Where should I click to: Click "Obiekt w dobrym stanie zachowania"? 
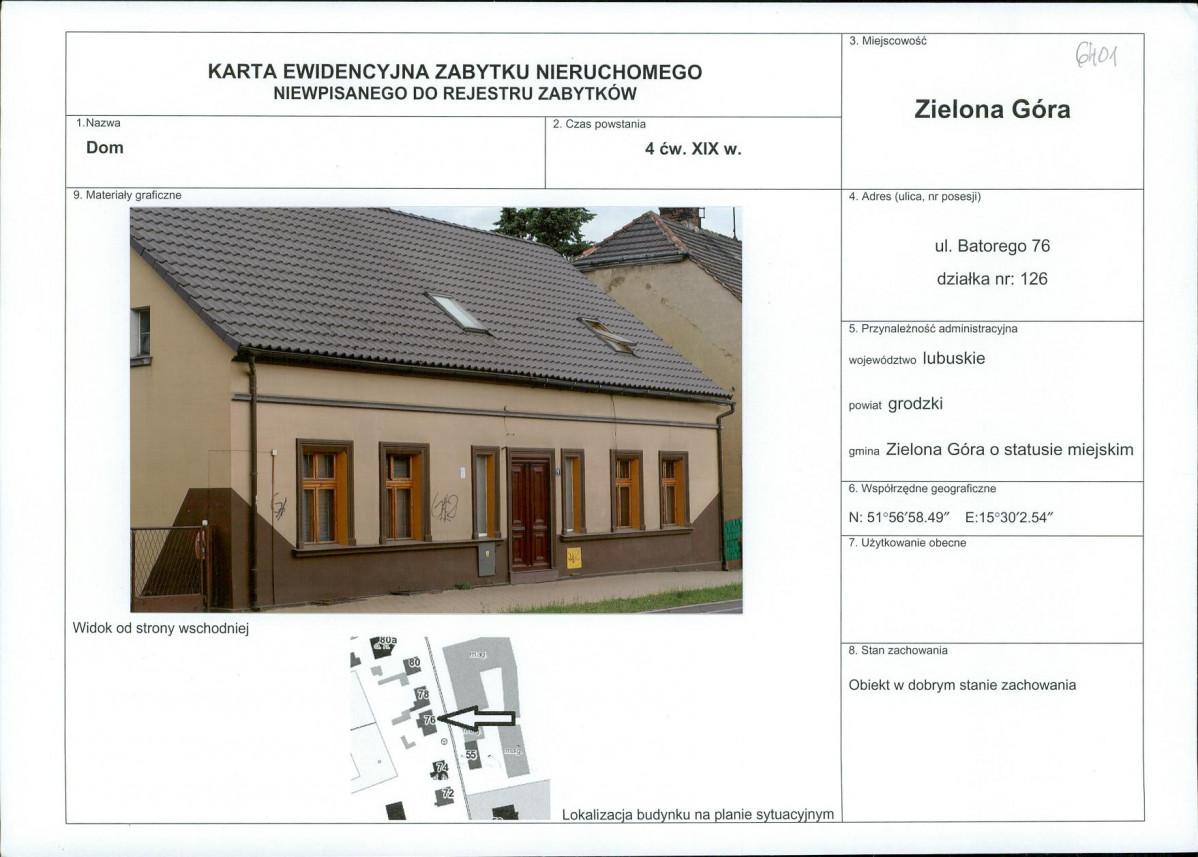pyautogui.click(x=962, y=685)
